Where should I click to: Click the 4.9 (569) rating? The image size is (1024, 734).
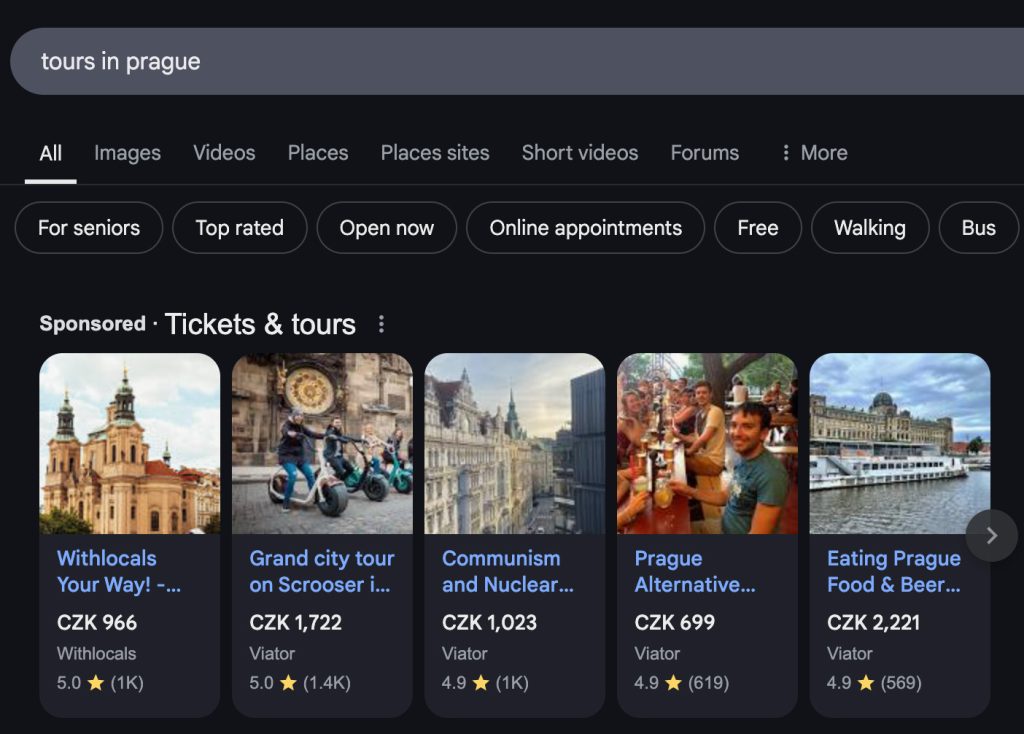tap(874, 683)
